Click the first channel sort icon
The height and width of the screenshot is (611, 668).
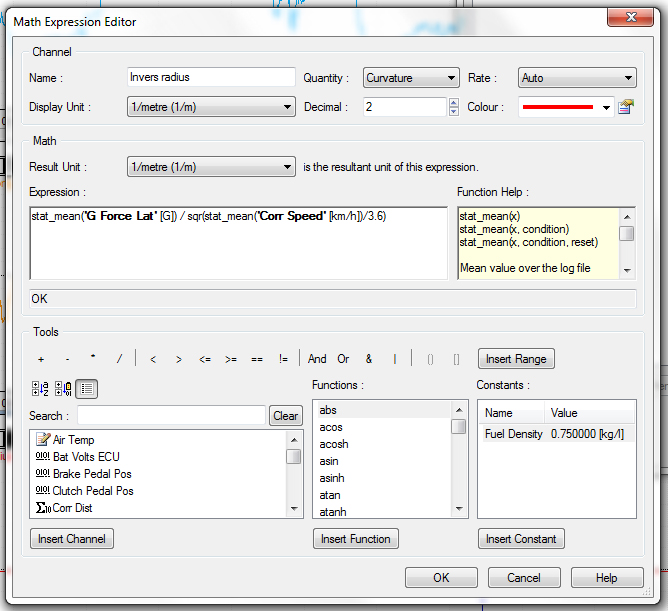pos(40,389)
